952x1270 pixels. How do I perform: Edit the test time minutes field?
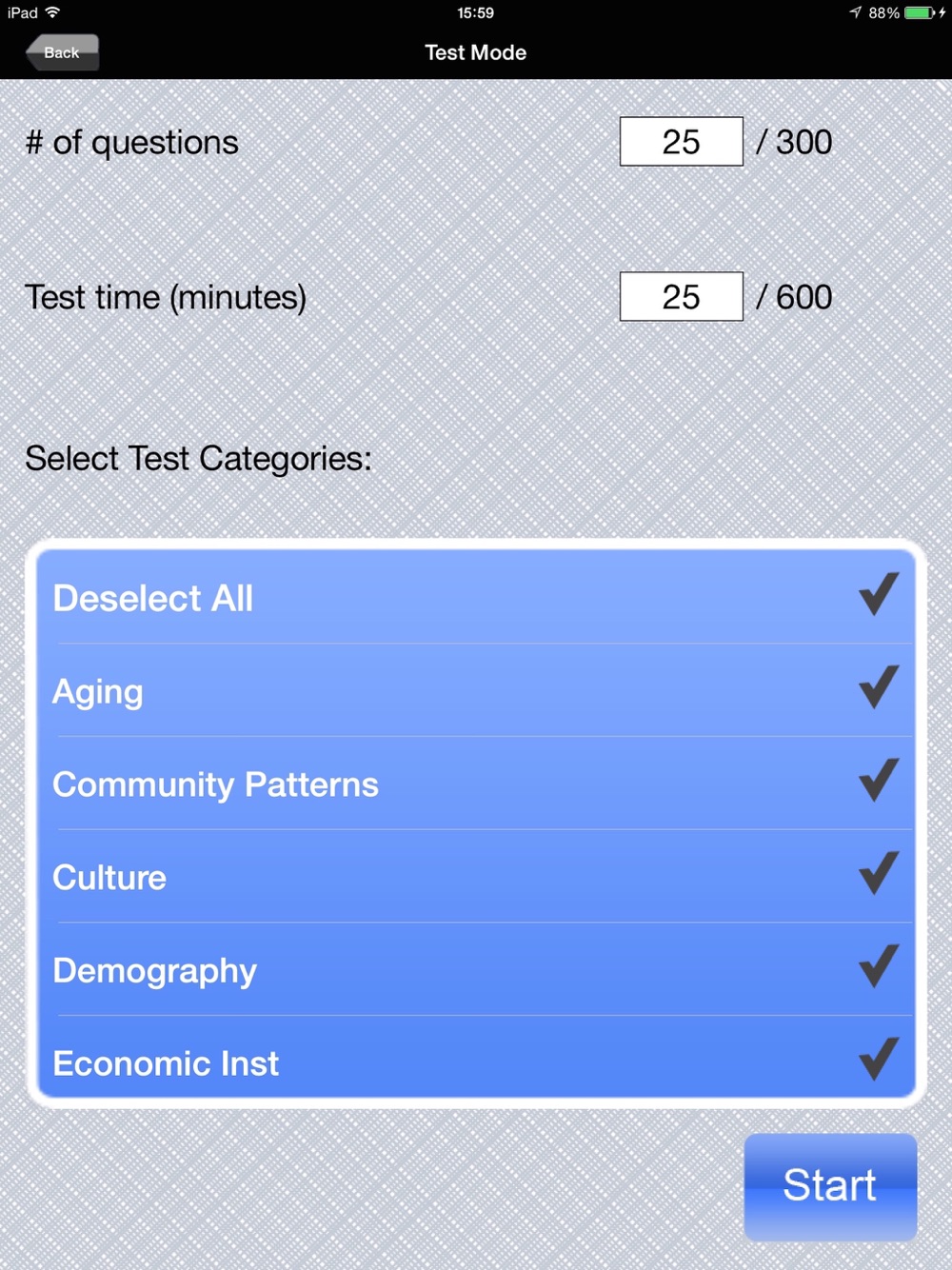tap(681, 297)
